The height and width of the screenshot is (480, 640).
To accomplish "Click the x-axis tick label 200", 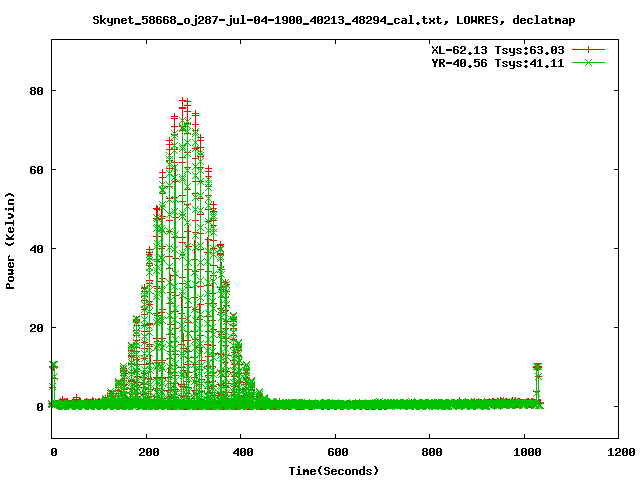I will tap(149, 452).
